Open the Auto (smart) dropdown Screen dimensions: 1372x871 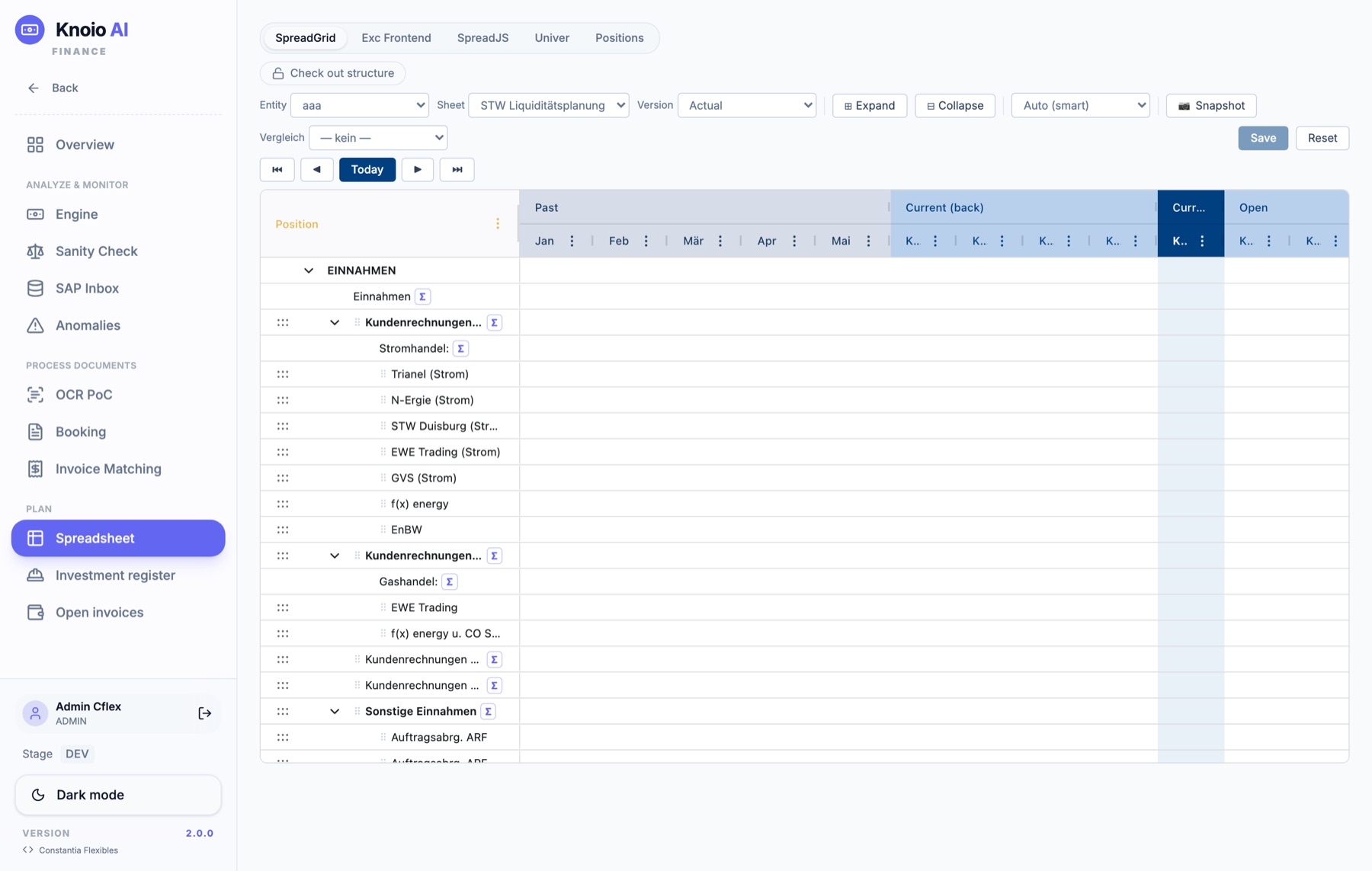tap(1081, 105)
